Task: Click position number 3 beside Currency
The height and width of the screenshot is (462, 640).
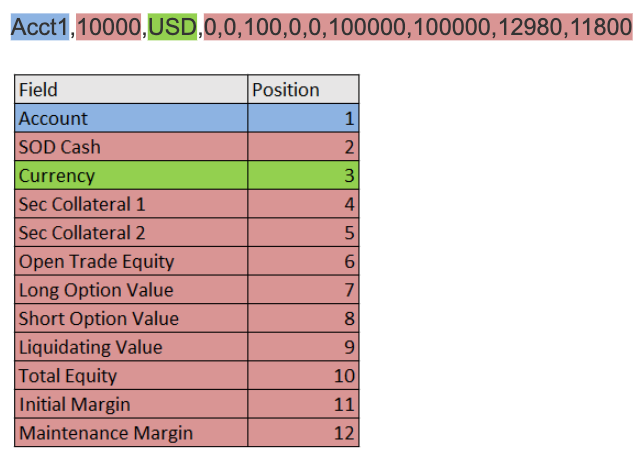Action: [303, 175]
